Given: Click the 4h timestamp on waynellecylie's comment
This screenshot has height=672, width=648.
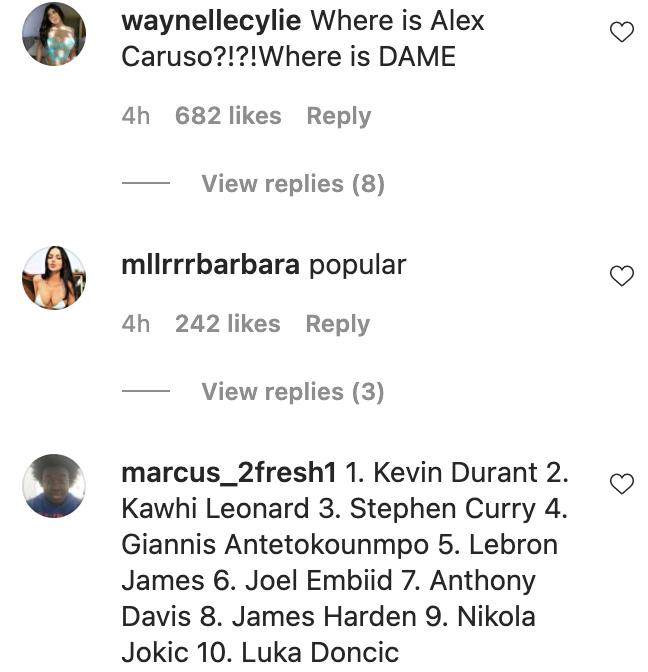Looking at the screenshot, I should 135,116.
